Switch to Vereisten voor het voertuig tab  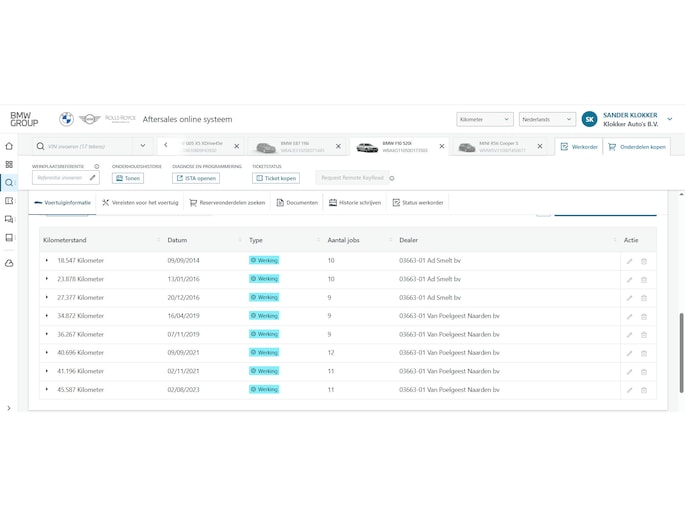tap(140, 203)
